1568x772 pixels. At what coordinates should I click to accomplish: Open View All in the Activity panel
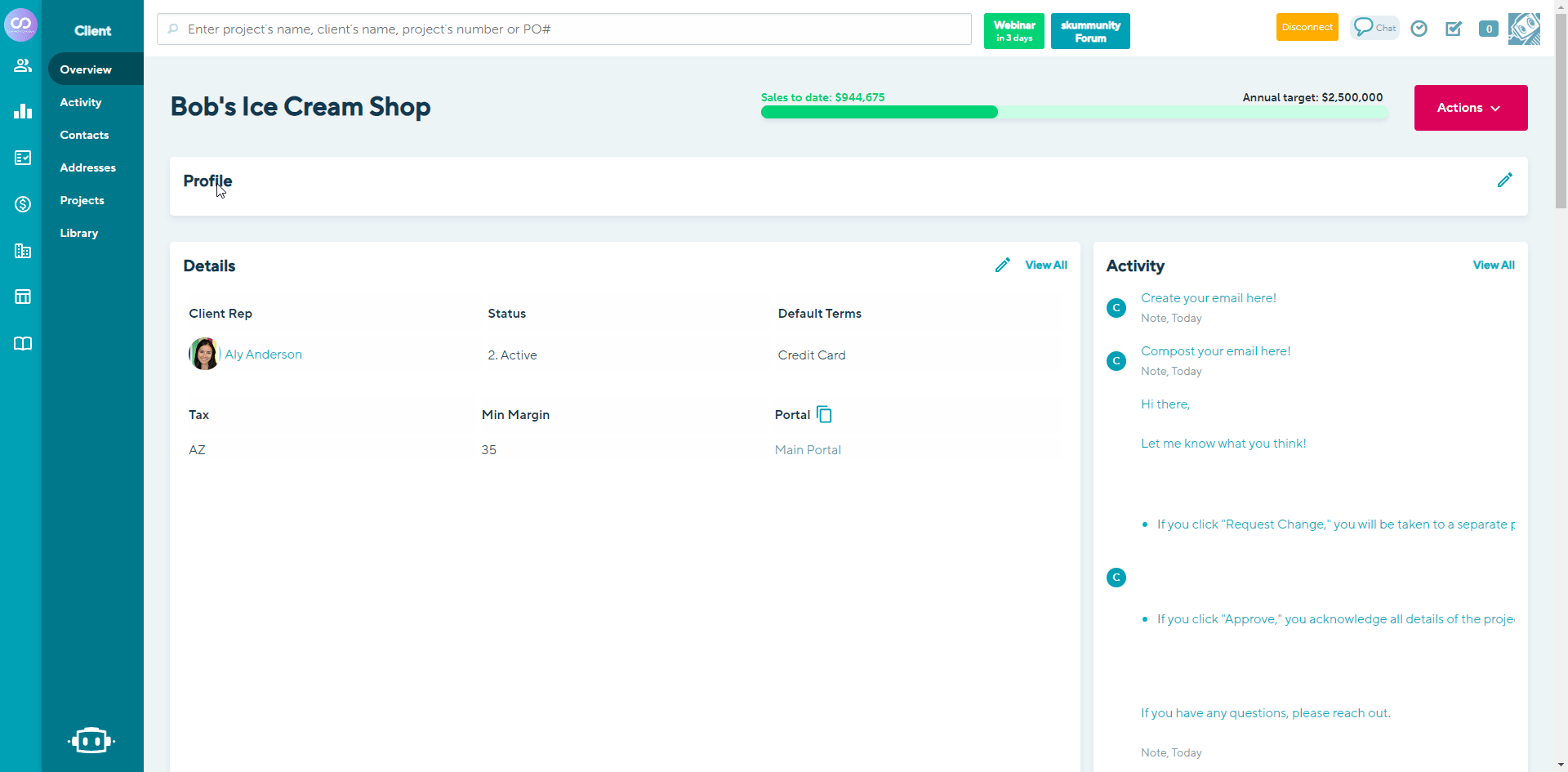[1494, 265]
